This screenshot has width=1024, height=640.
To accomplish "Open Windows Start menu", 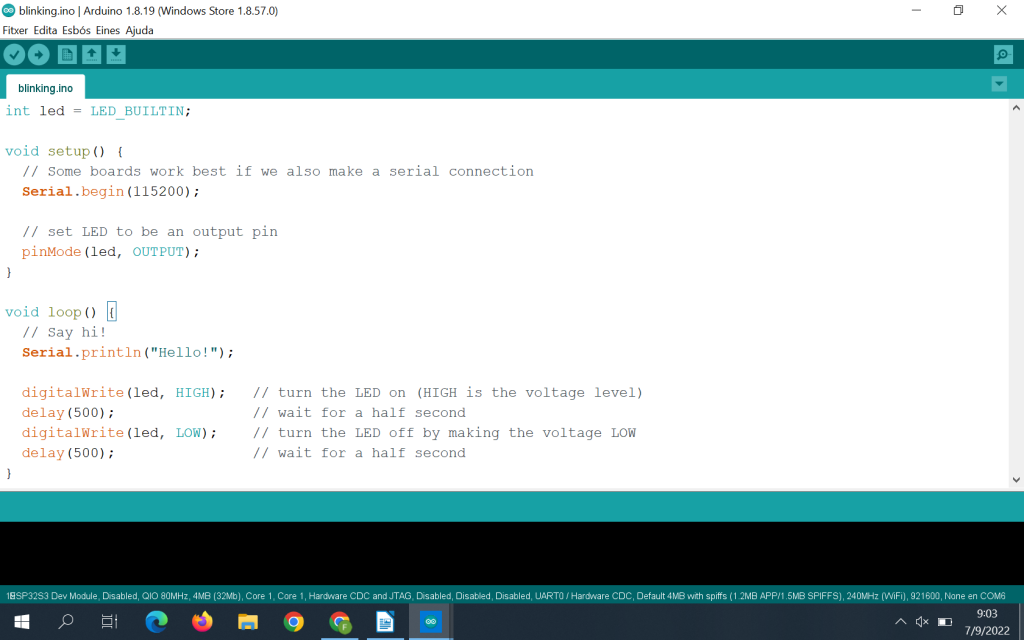I will [x=21, y=622].
